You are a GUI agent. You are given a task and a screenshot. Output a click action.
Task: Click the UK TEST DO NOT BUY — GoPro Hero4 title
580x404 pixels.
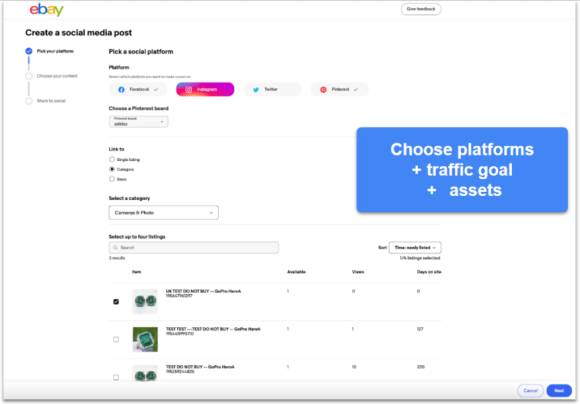point(203,291)
